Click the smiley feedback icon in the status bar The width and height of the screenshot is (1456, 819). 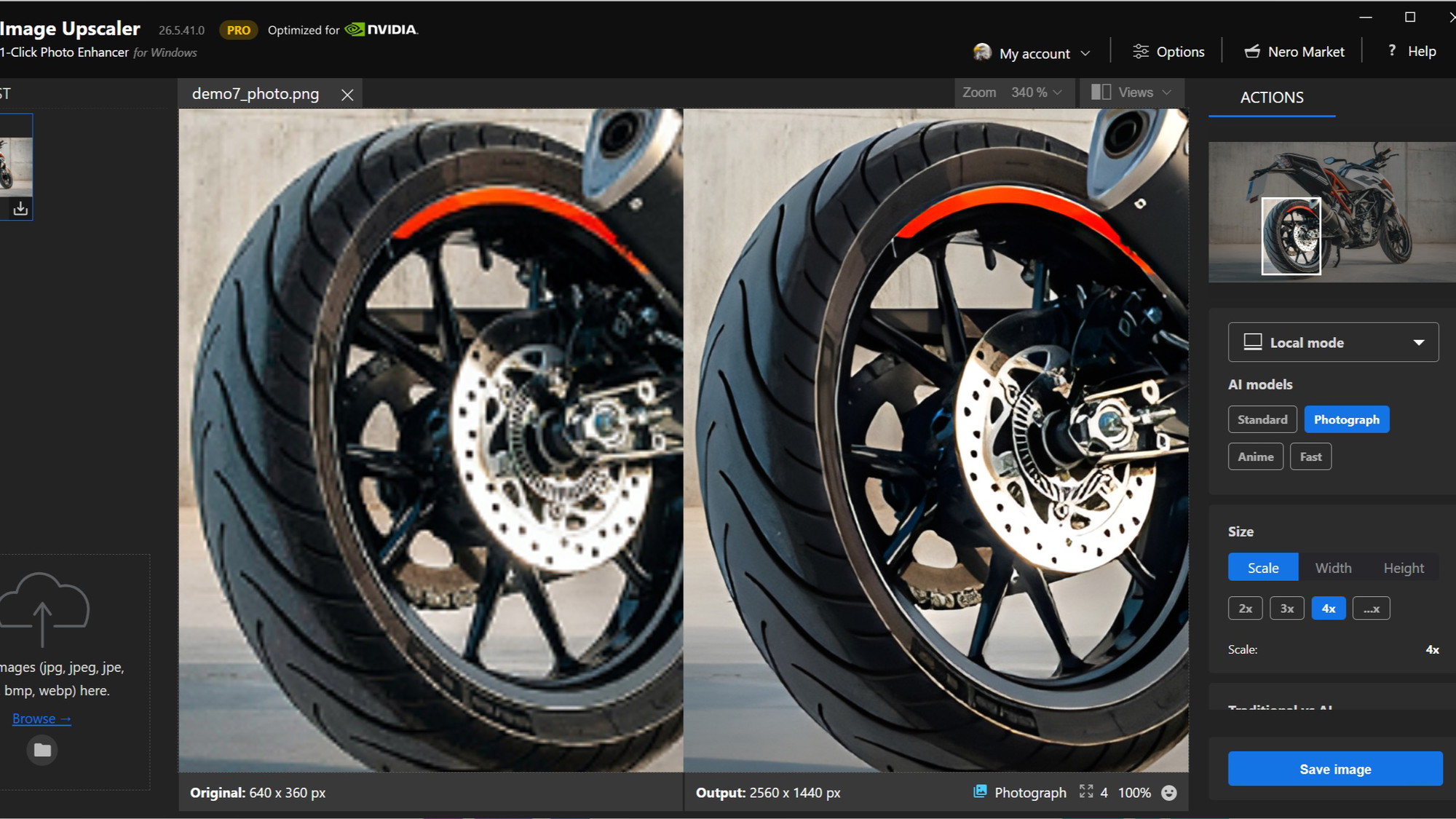tap(1169, 793)
